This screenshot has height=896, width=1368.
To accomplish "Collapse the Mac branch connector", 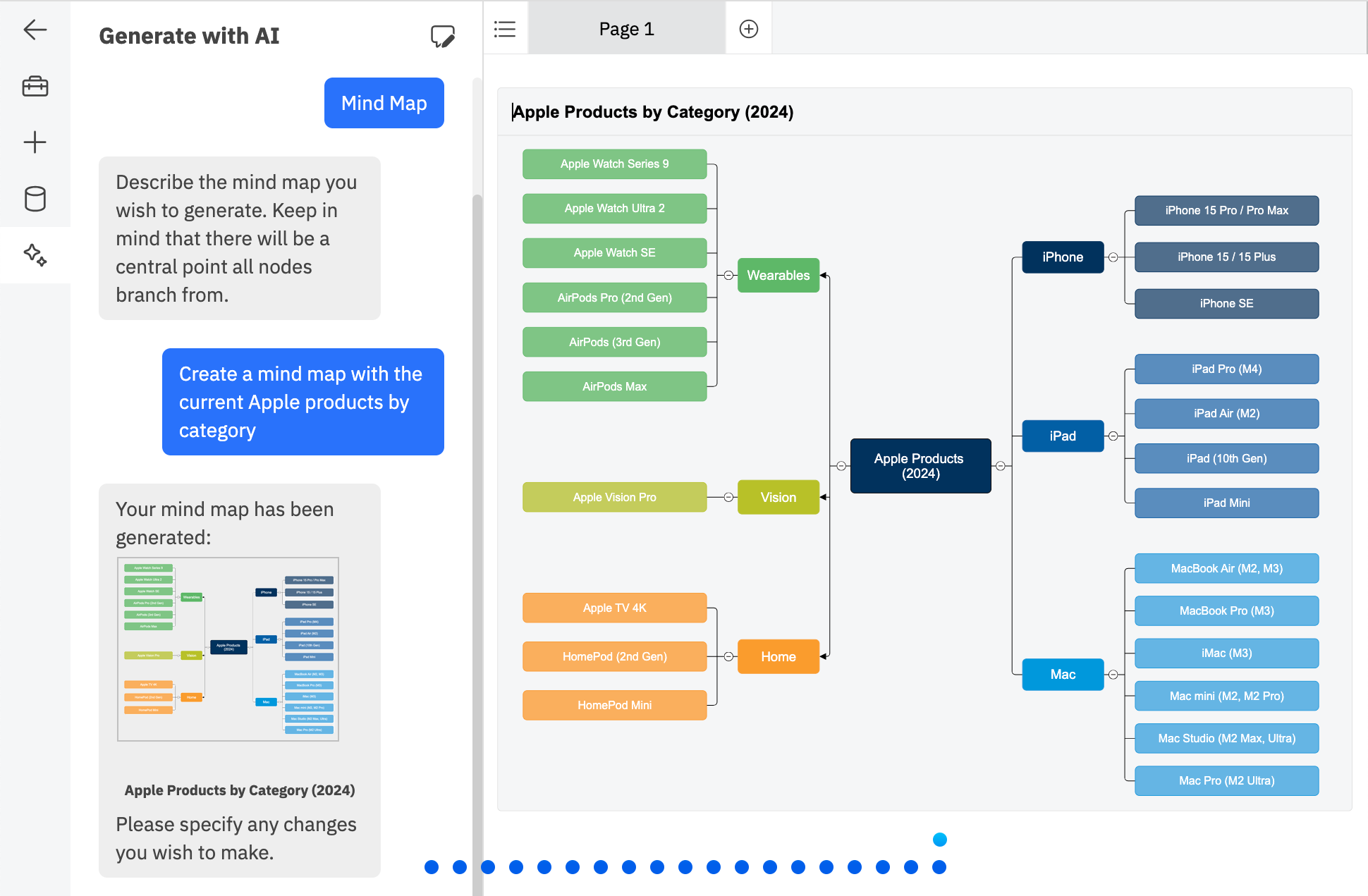I will [x=1113, y=675].
